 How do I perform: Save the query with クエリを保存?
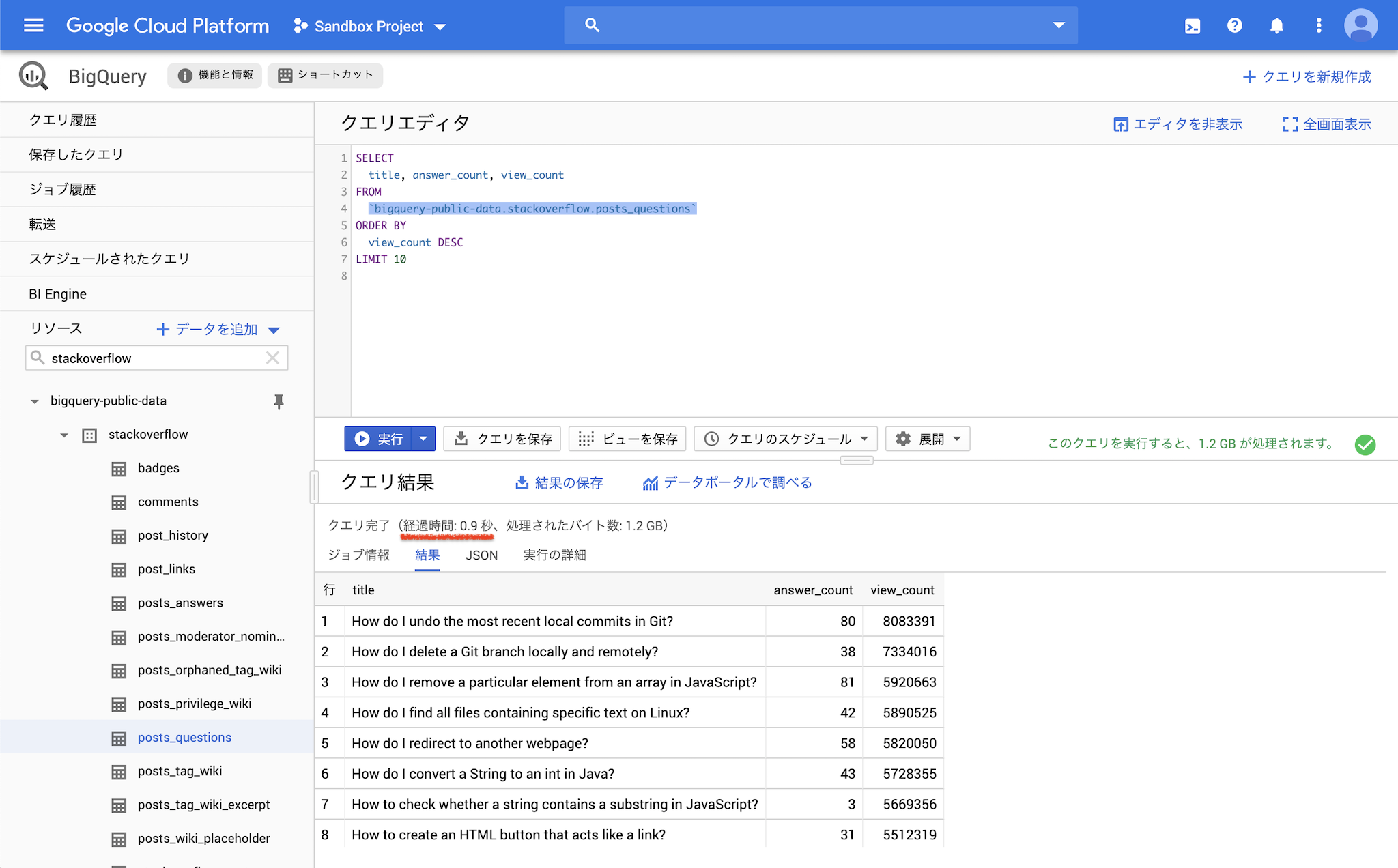click(502, 439)
